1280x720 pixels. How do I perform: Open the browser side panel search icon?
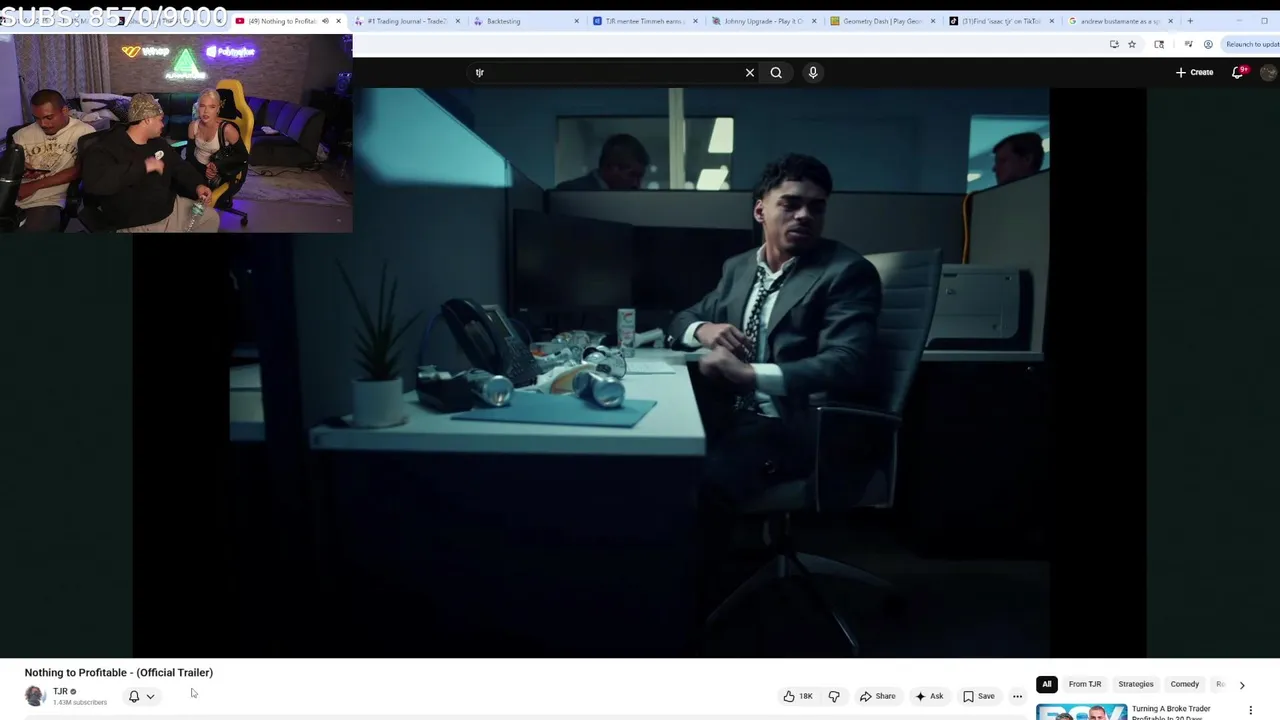click(1159, 44)
